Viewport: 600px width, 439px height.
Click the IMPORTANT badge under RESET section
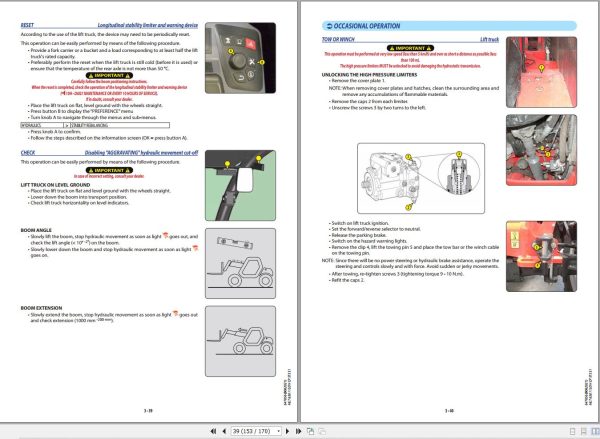pyautogui.click(x=109, y=75)
